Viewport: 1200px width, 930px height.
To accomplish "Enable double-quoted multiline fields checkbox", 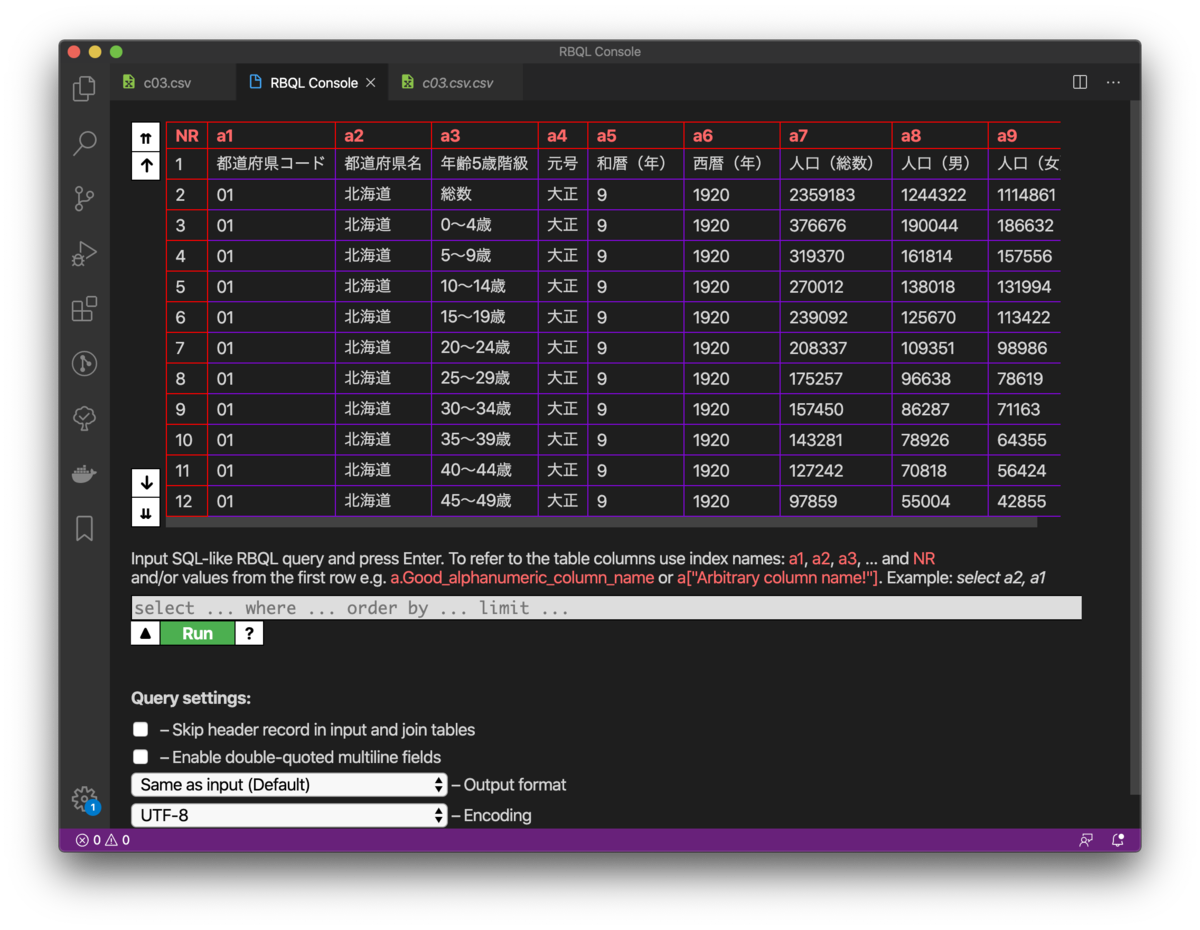I will tap(141, 757).
